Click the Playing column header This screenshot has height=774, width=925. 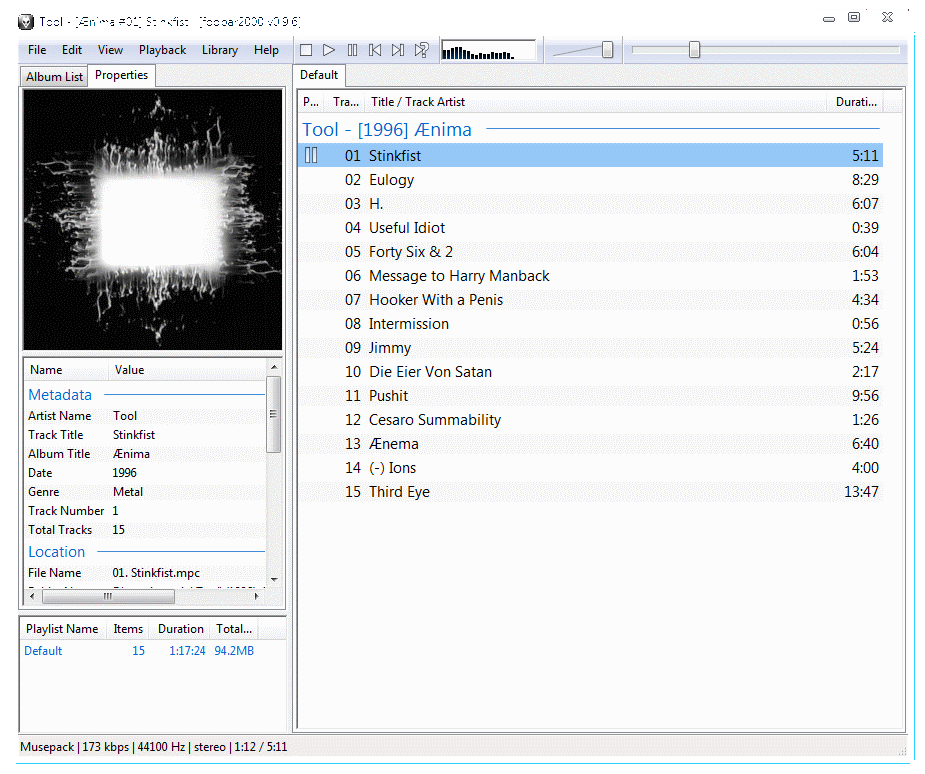pyautogui.click(x=311, y=102)
